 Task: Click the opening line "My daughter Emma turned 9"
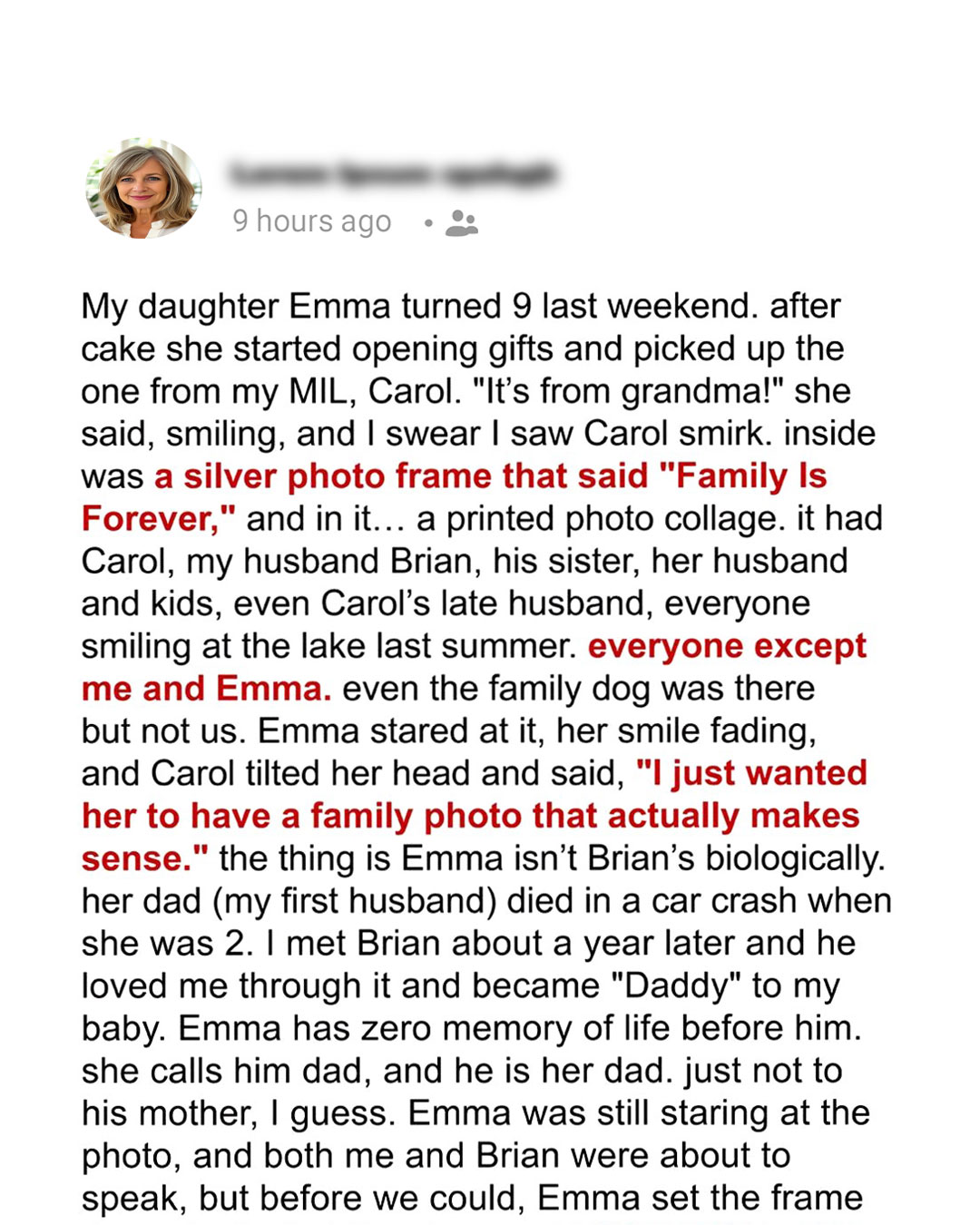coord(306,306)
